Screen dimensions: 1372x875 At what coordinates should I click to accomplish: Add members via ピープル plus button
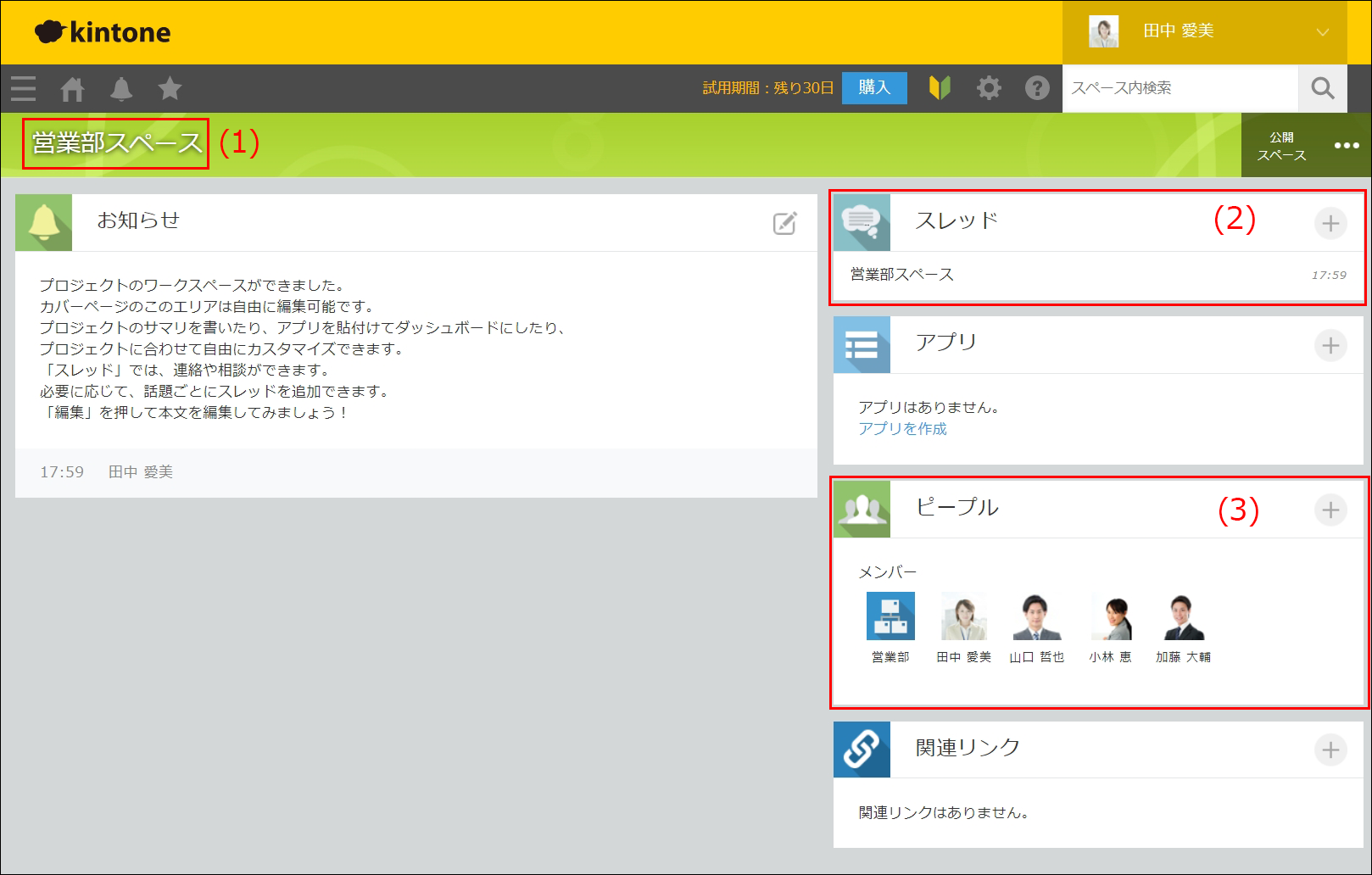tap(1330, 510)
